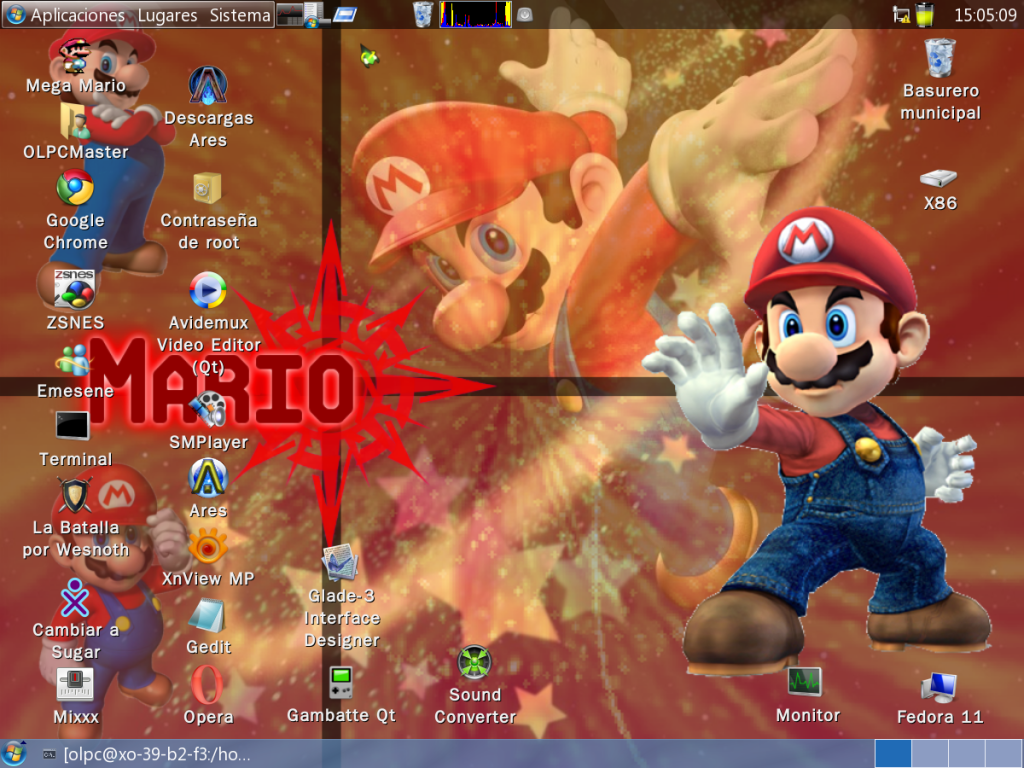Image resolution: width=1024 pixels, height=768 pixels.
Task: Open the Sistema menu
Action: click(x=240, y=14)
